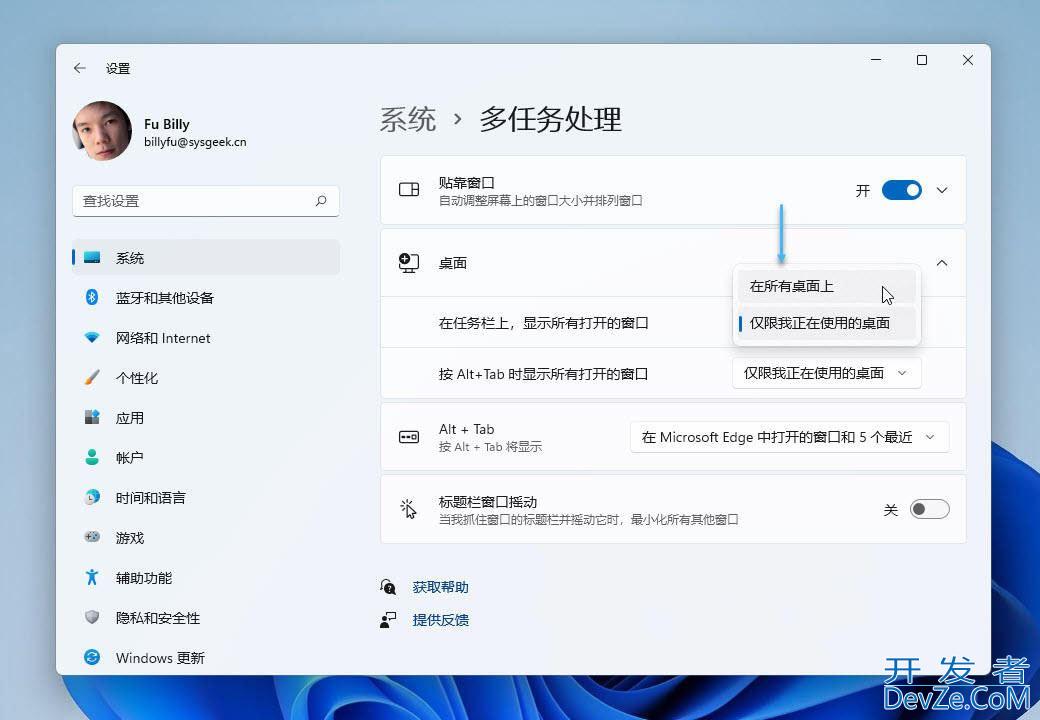Open the apps icon for 应用

pyautogui.click(x=92, y=417)
